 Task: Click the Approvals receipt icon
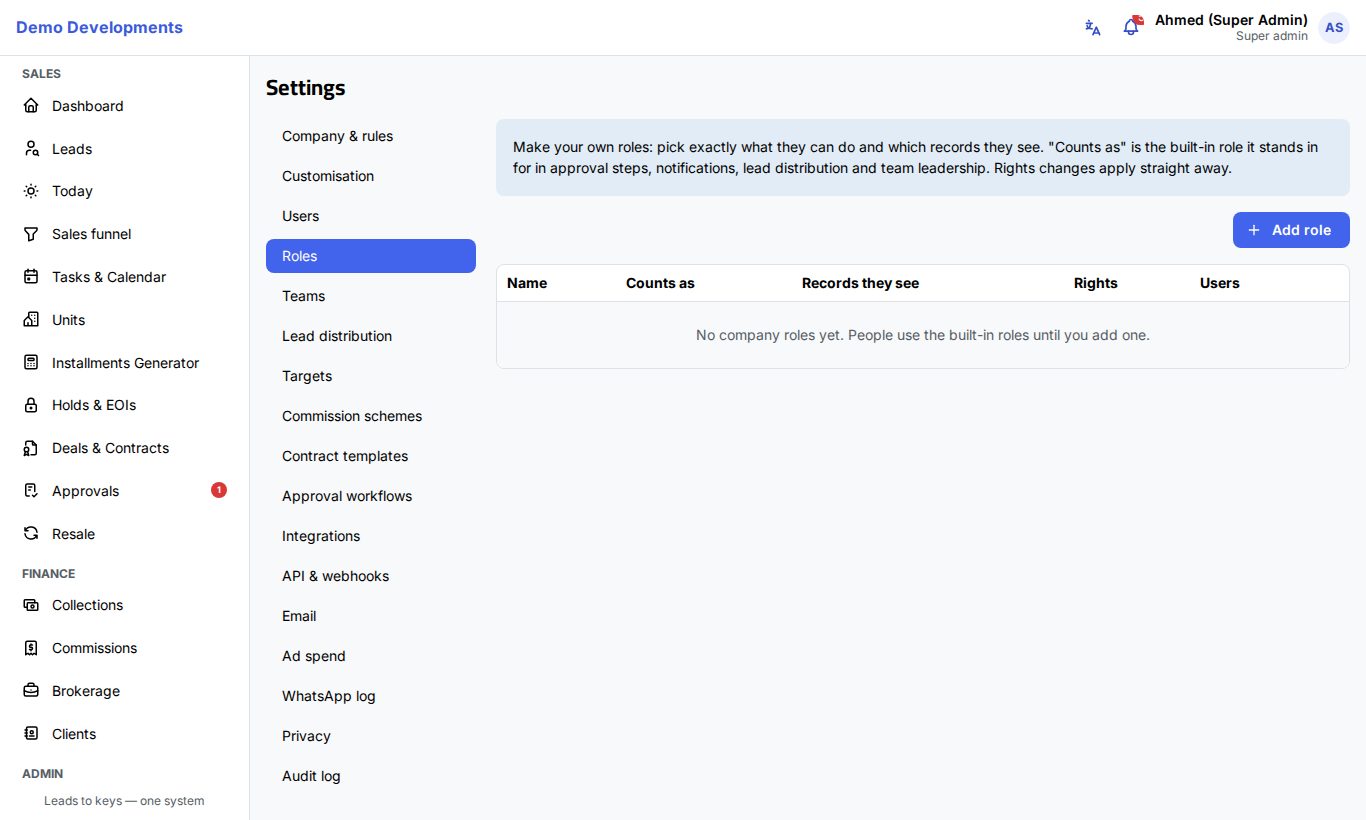[x=31, y=491]
